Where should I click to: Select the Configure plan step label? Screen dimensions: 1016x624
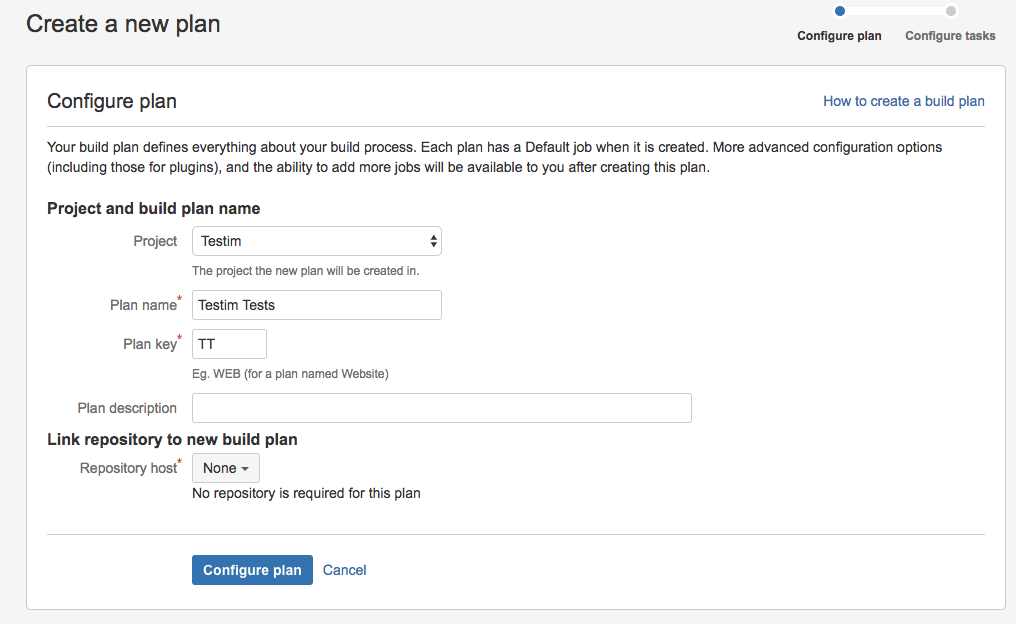click(x=839, y=36)
